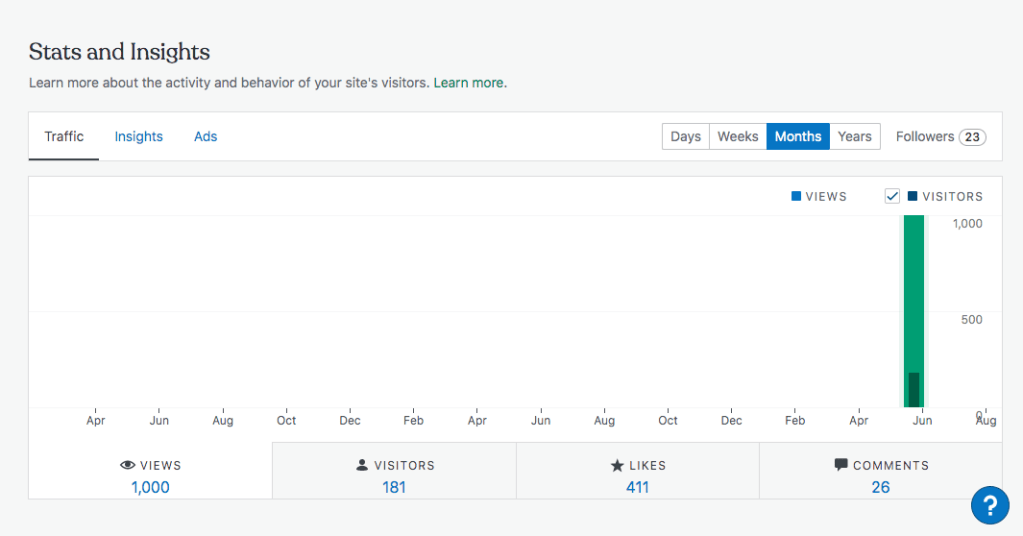Click the person icon beside Visitors
Image resolution: width=1023 pixels, height=536 pixels.
(x=362, y=465)
